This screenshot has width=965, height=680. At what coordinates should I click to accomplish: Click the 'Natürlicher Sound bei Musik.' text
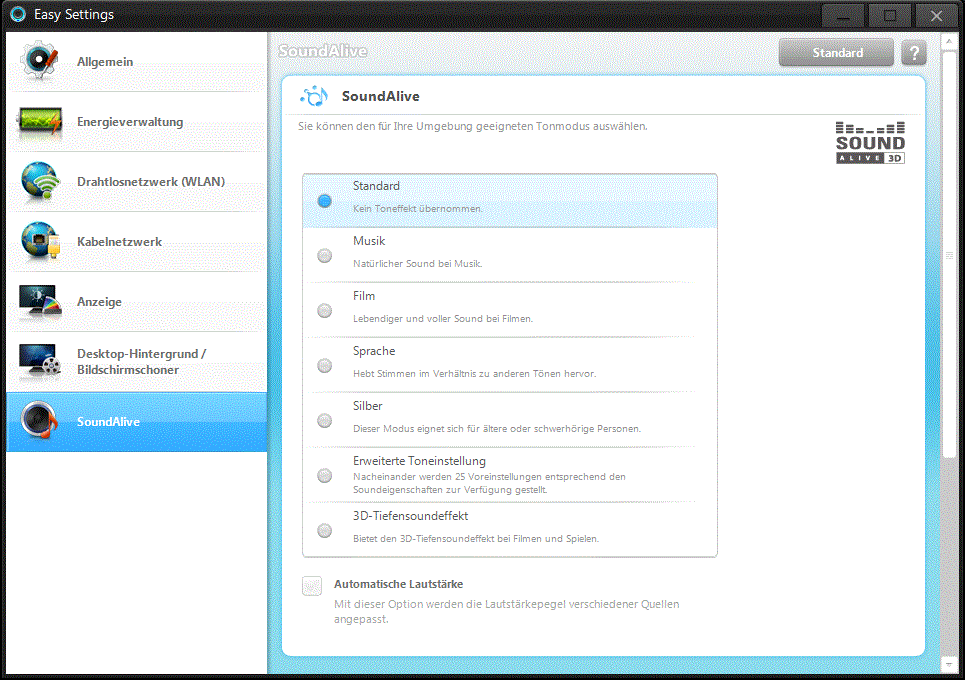[417, 263]
